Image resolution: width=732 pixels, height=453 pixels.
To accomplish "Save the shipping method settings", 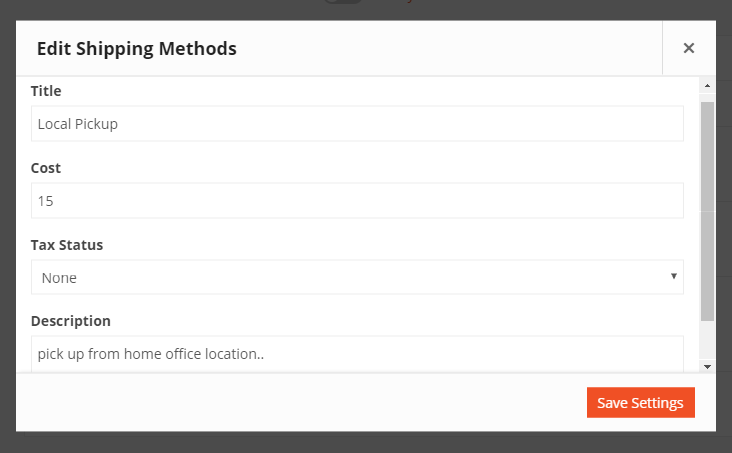I will tap(640, 403).
